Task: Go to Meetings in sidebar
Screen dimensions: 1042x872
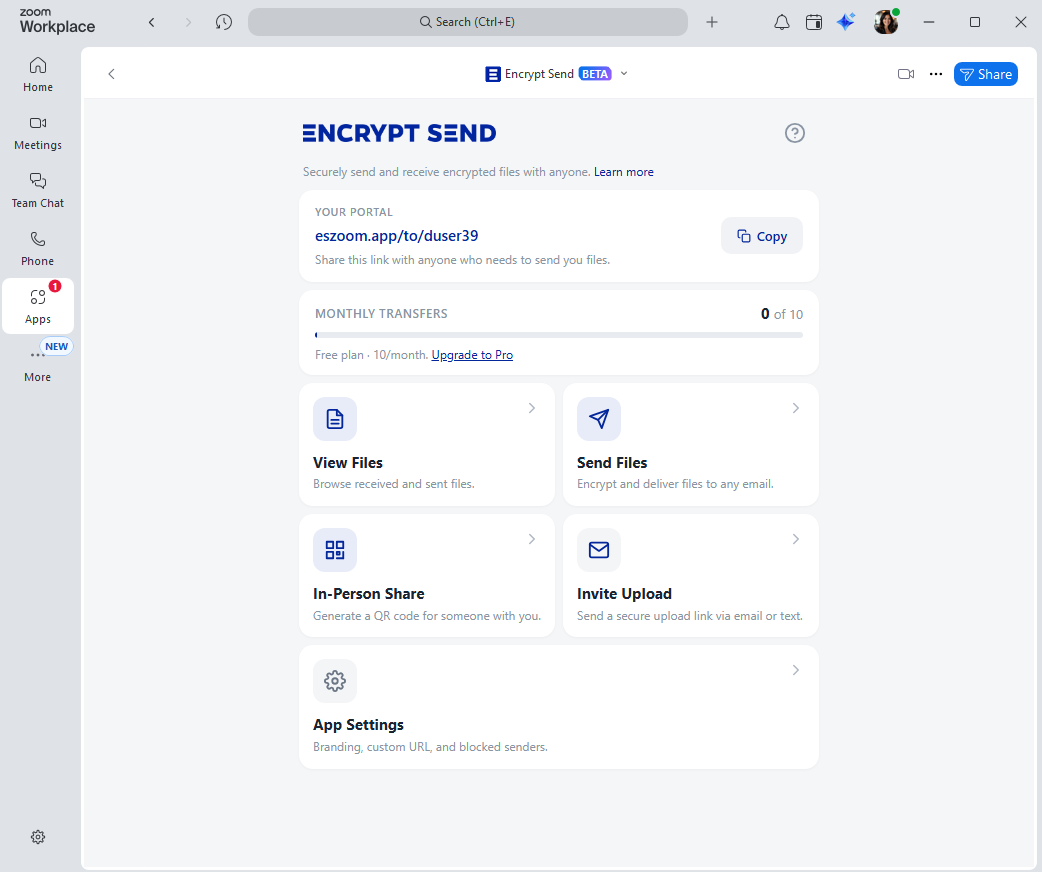Action: [38, 133]
